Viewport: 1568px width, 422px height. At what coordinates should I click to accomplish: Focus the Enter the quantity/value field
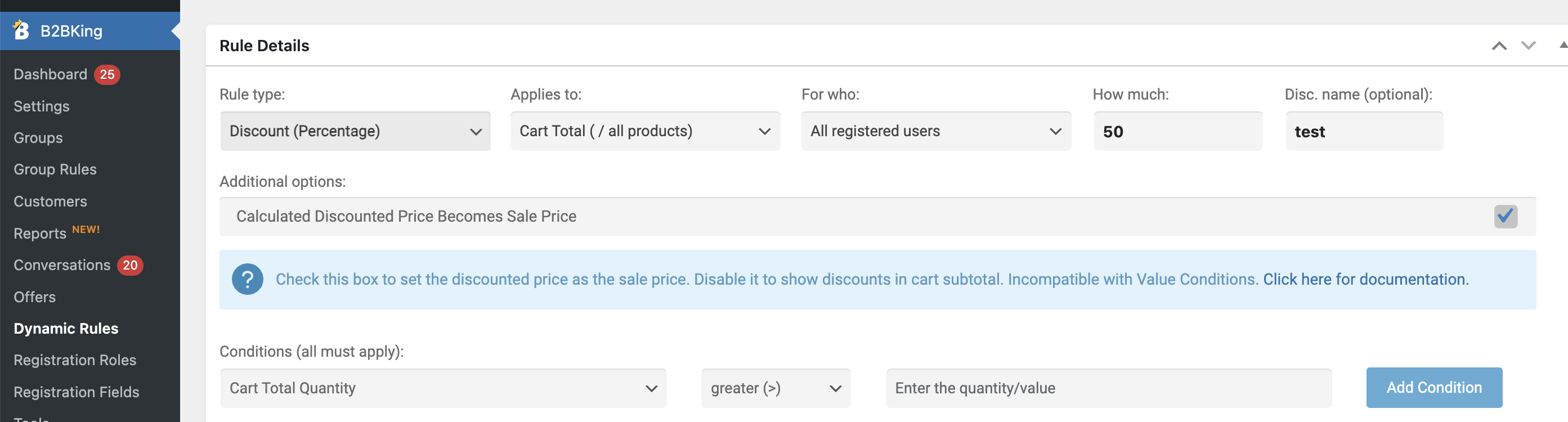(1108, 388)
